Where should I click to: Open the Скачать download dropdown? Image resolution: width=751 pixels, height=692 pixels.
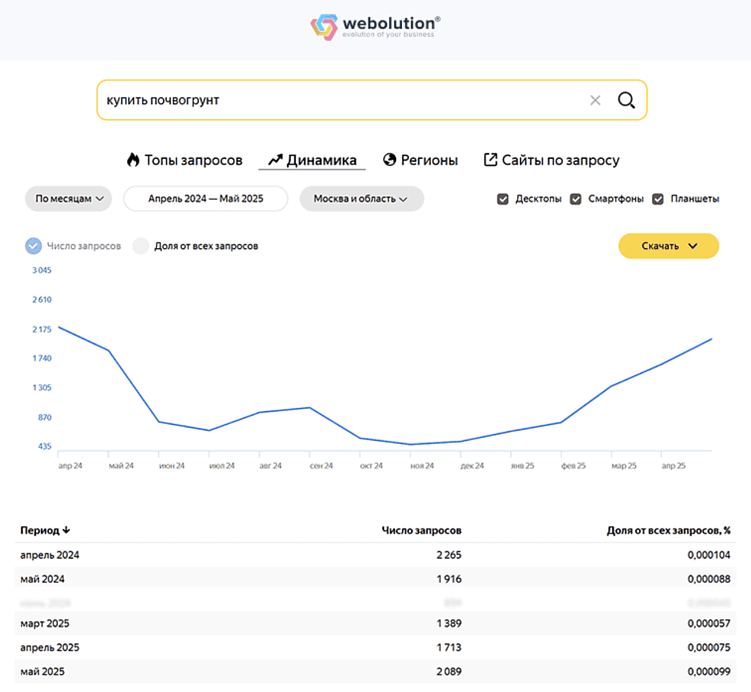668,246
